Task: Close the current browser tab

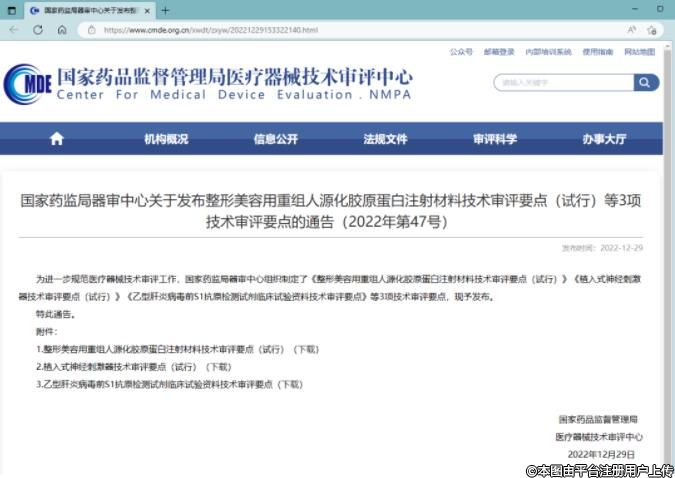Action: [148, 10]
